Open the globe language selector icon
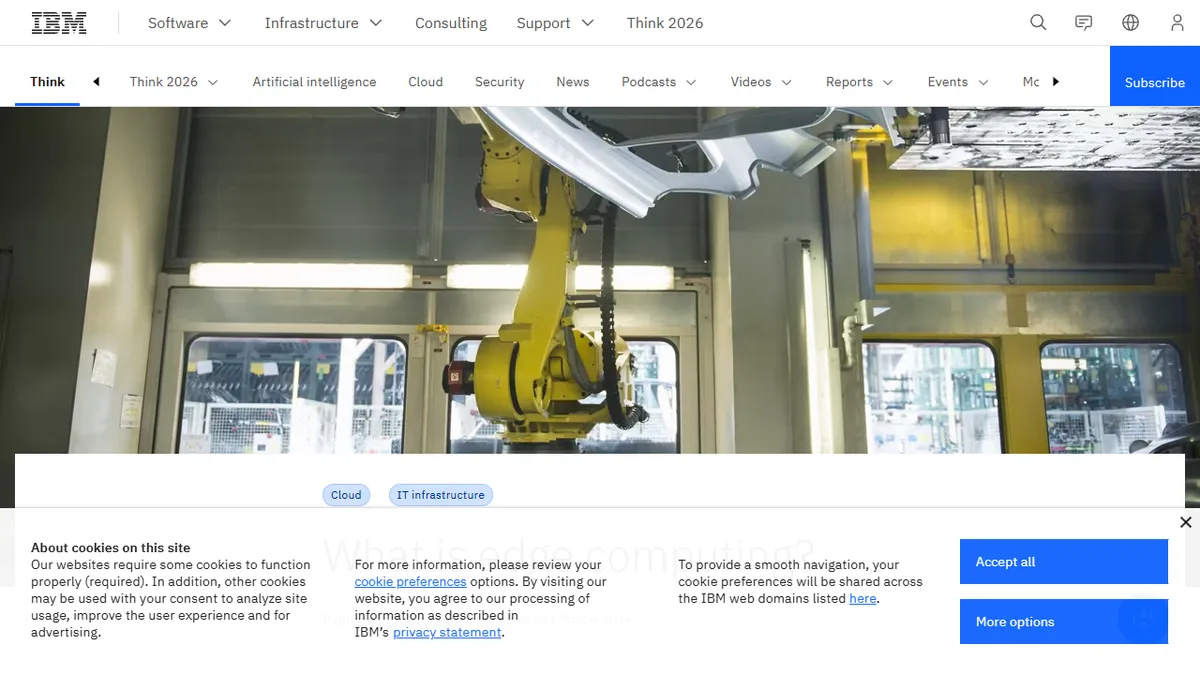Viewport: 1200px width, 675px height. (x=1129, y=22)
